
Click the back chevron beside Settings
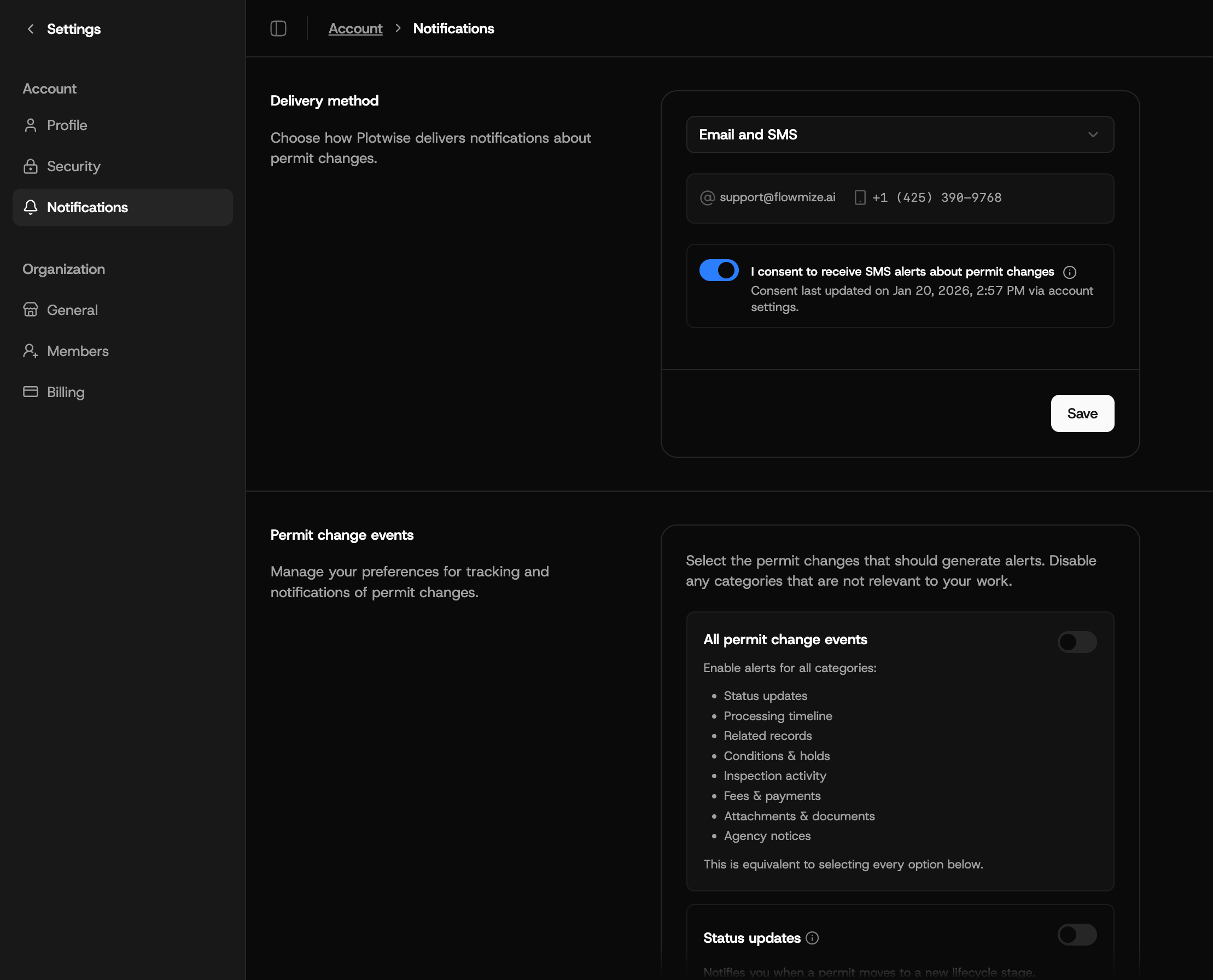(31, 29)
